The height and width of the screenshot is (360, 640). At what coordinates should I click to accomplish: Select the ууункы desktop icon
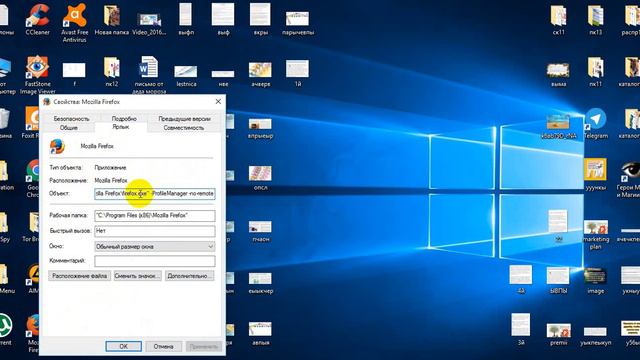point(596,175)
